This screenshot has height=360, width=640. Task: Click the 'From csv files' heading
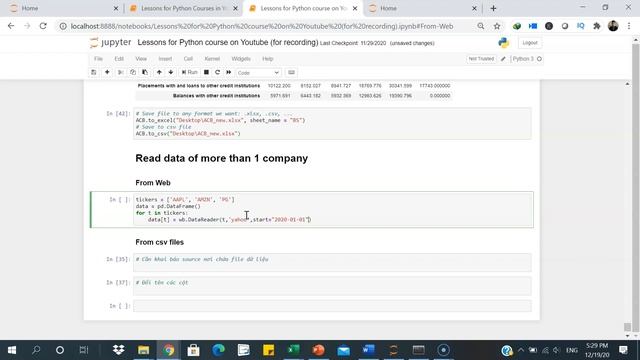pos(160,242)
